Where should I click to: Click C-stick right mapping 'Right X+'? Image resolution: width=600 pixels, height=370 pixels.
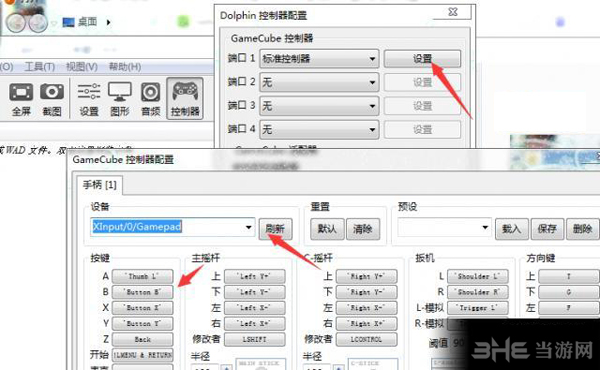tap(367, 323)
